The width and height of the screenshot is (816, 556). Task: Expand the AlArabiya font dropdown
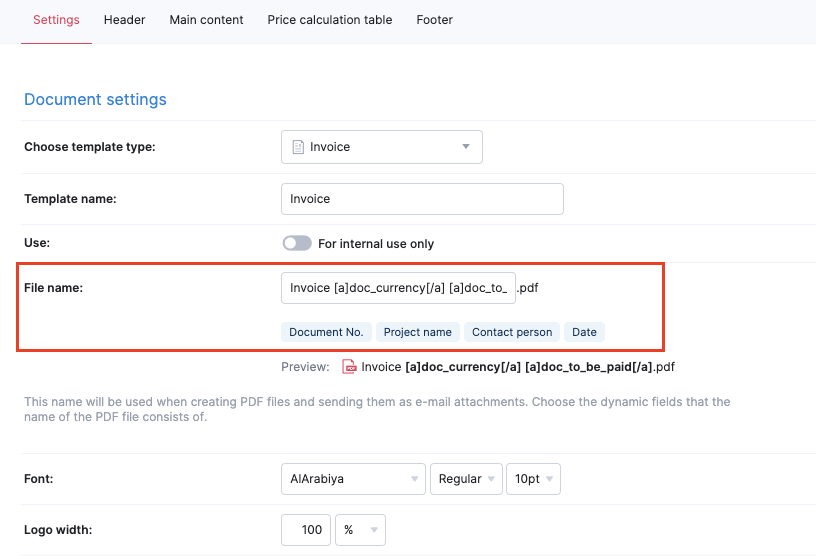click(x=352, y=479)
